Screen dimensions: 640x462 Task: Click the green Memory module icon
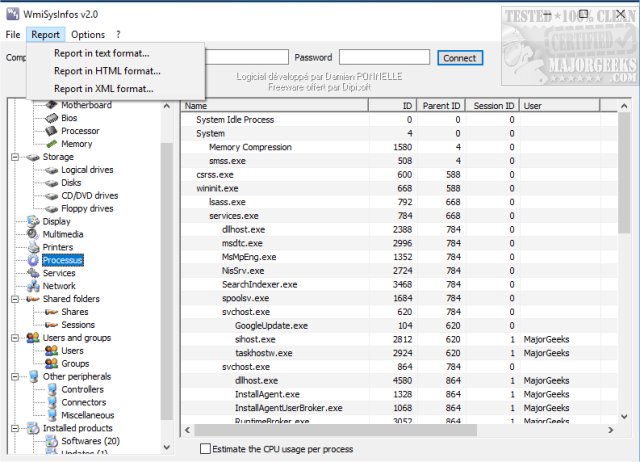[51, 144]
